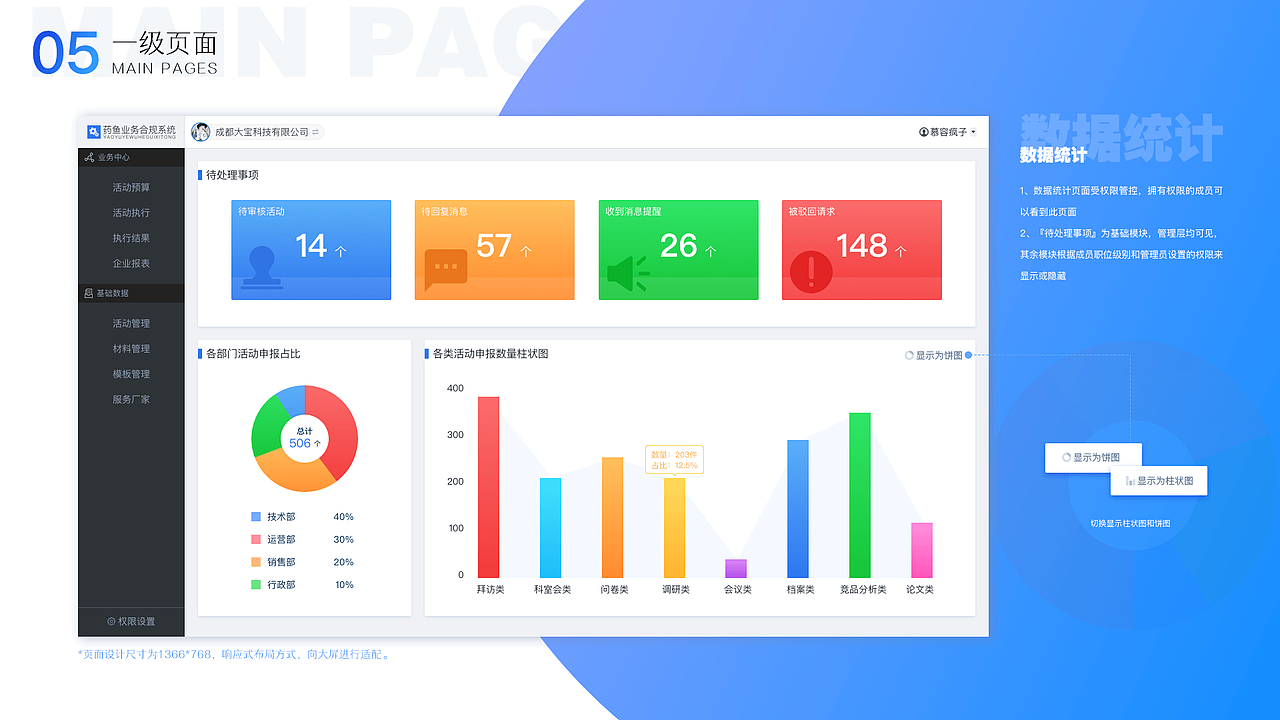Toggle the 显示为柱状图 chart display option

tap(1158, 480)
